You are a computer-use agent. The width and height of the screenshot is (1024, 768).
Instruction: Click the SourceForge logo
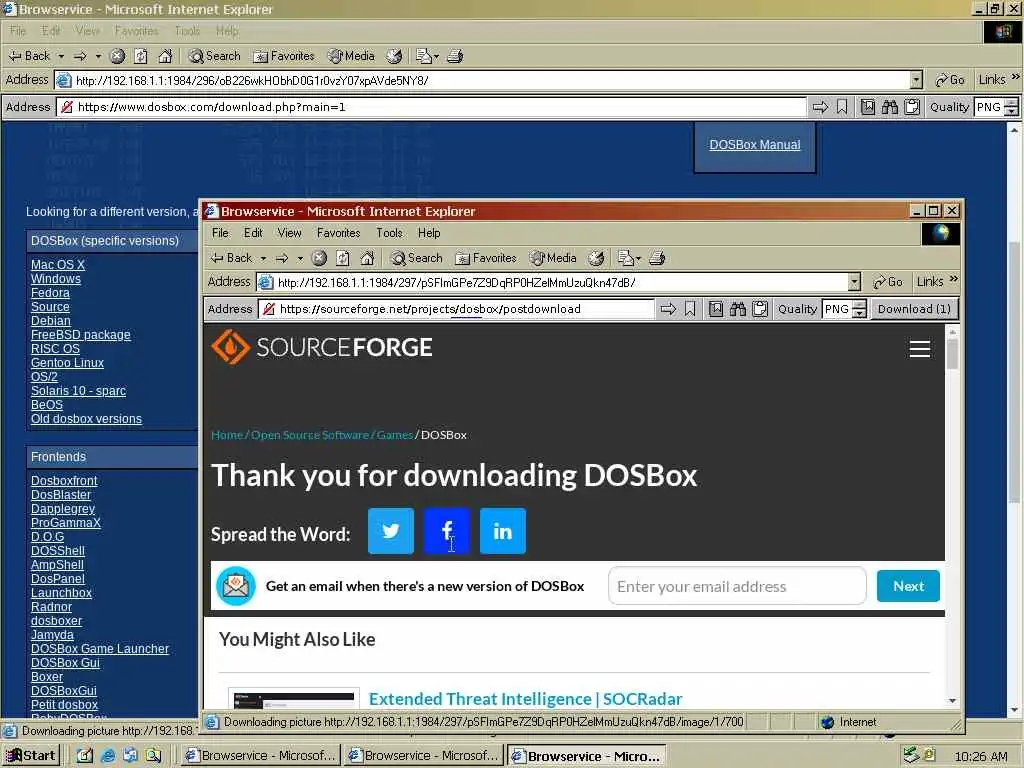click(322, 347)
